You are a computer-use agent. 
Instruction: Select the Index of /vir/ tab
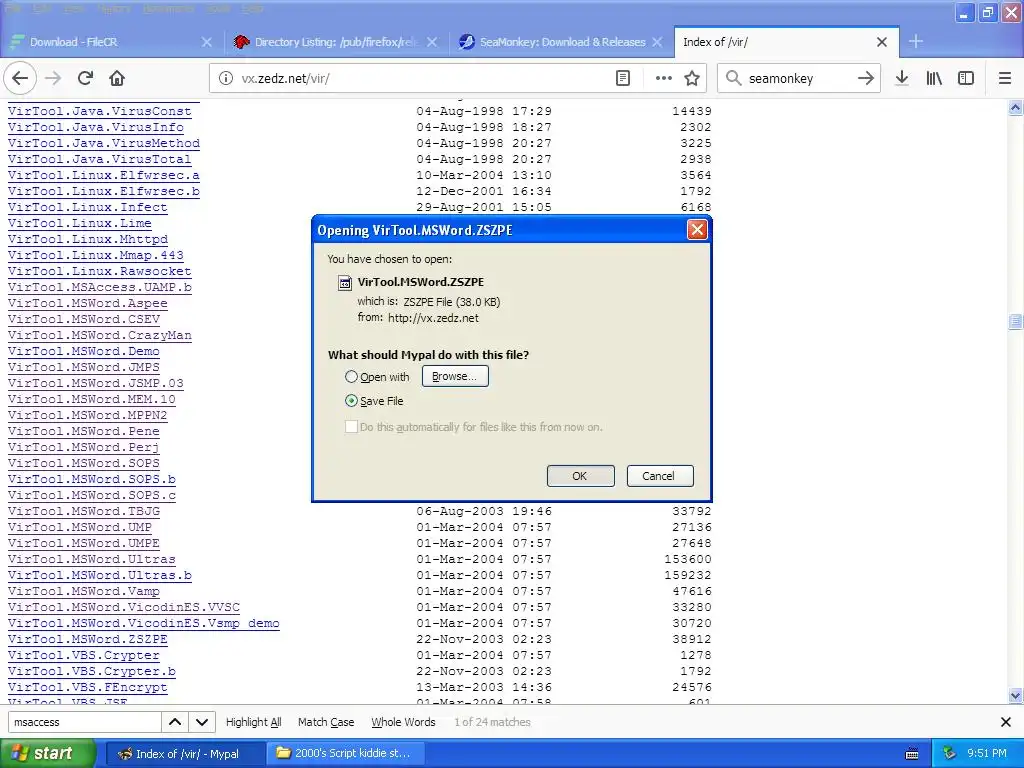tap(786, 42)
